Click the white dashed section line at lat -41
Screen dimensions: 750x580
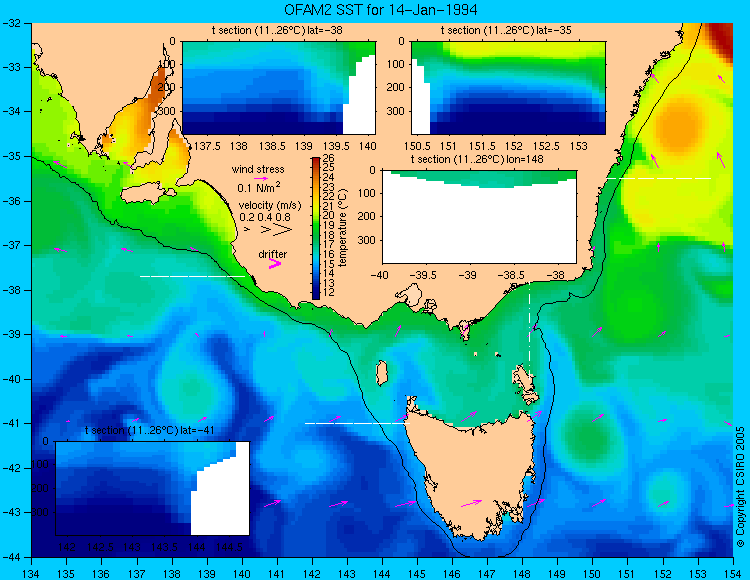tap(357, 423)
